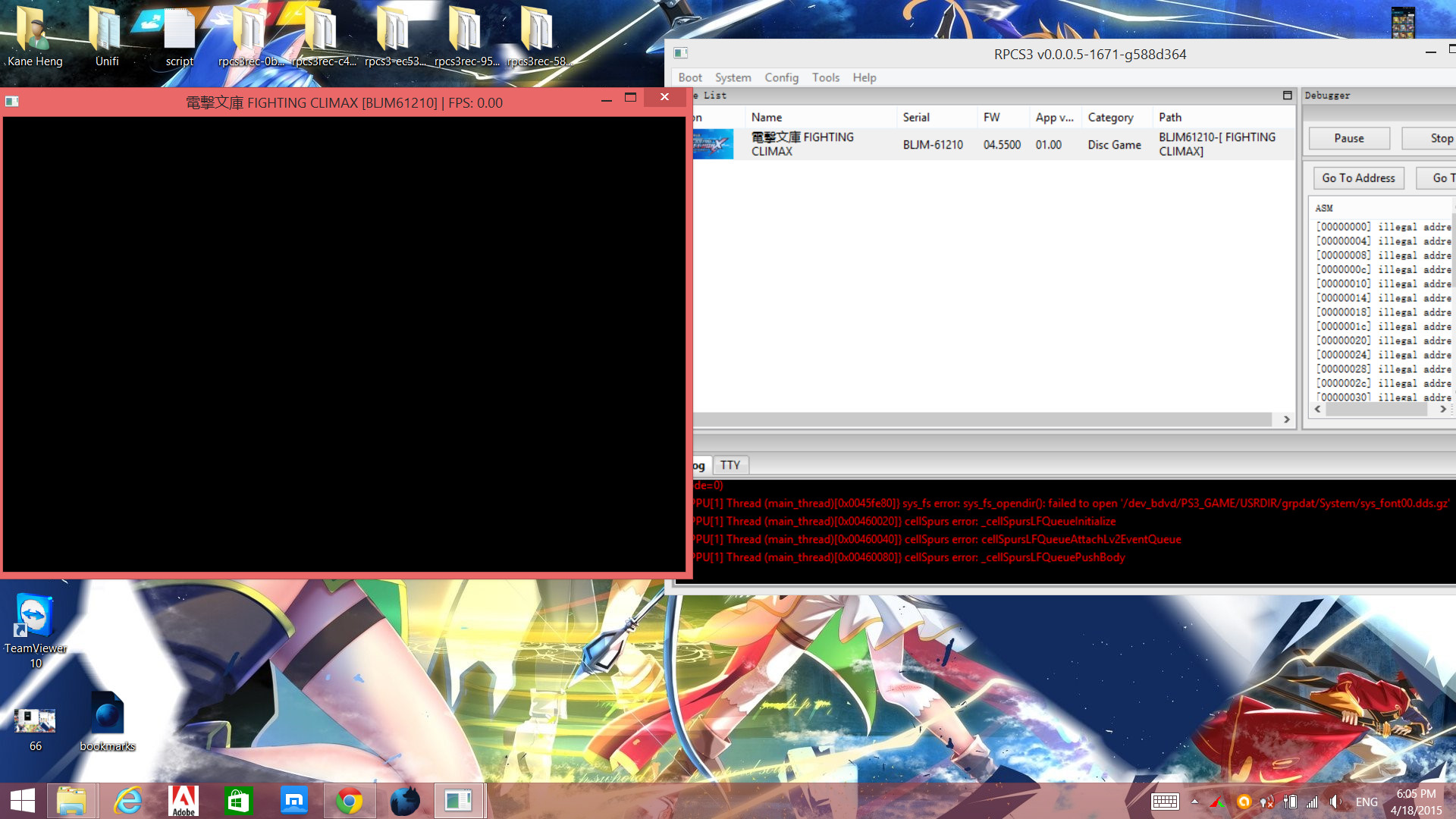
Task: Show hidden system tray icons
Action: pyautogui.click(x=1194, y=802)
